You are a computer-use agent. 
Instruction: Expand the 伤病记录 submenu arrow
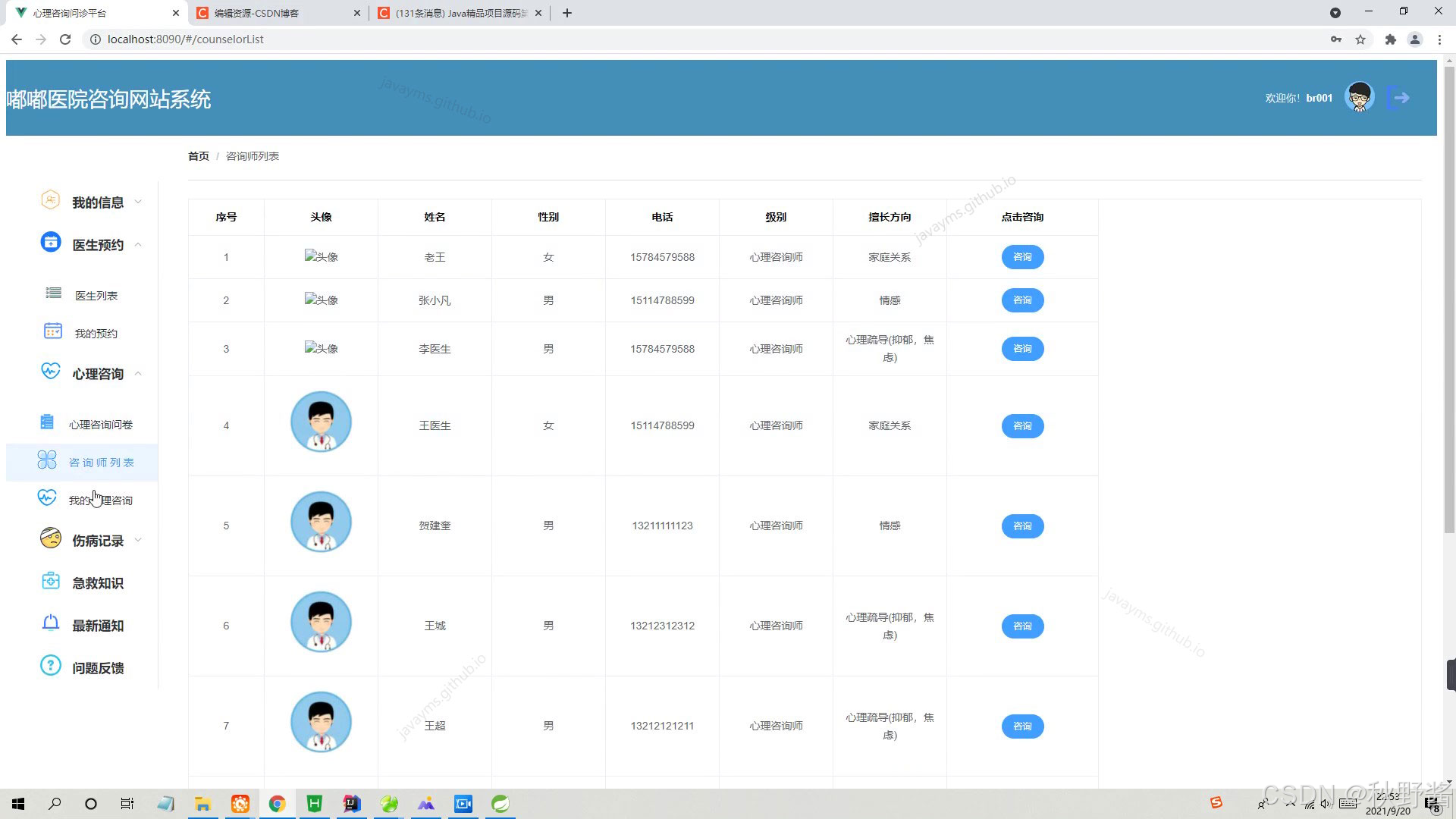coord(138,541)
